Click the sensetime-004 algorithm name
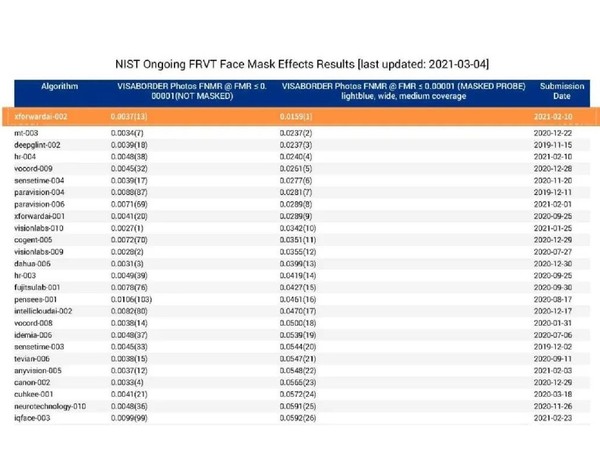Viewport: 600px width, 450px height. (x=39, y=180)
